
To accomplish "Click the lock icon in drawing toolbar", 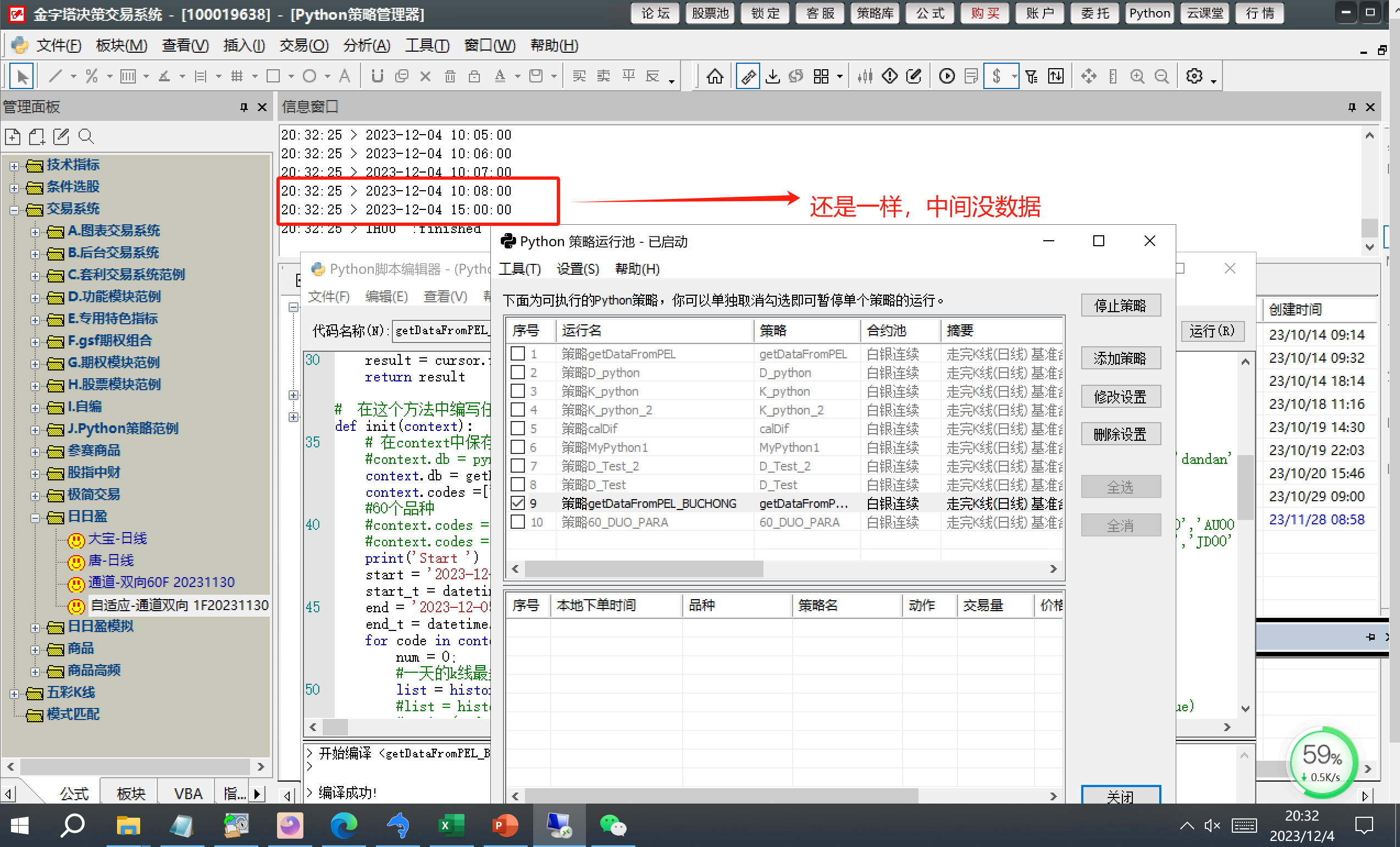I will 474,75.
